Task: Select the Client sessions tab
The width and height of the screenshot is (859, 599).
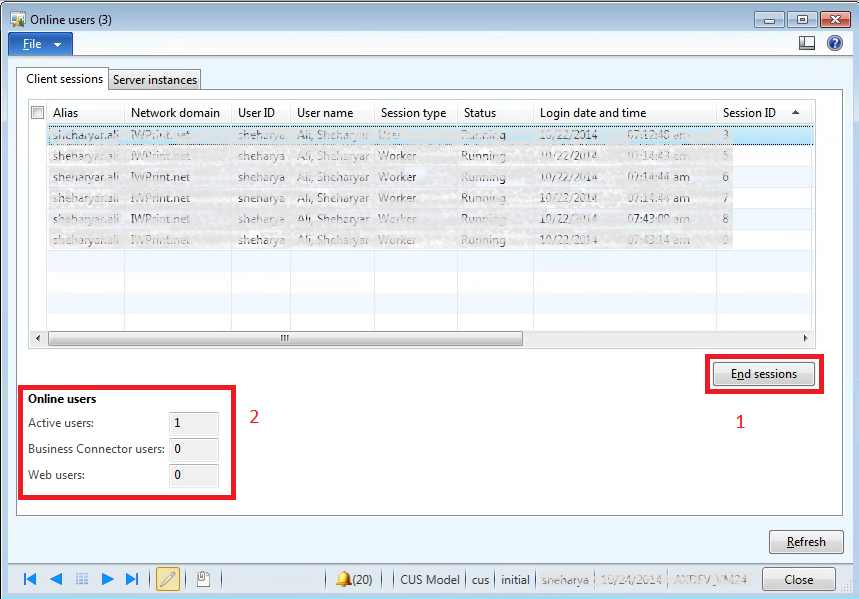Action: 64,79
